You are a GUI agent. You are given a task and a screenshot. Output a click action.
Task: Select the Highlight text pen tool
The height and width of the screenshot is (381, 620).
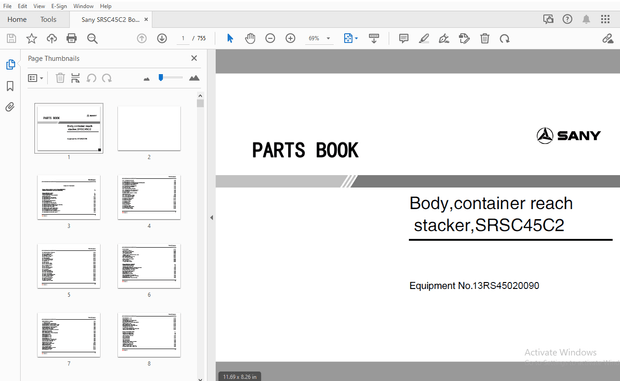pyautogui.click(x=424, y=38)
